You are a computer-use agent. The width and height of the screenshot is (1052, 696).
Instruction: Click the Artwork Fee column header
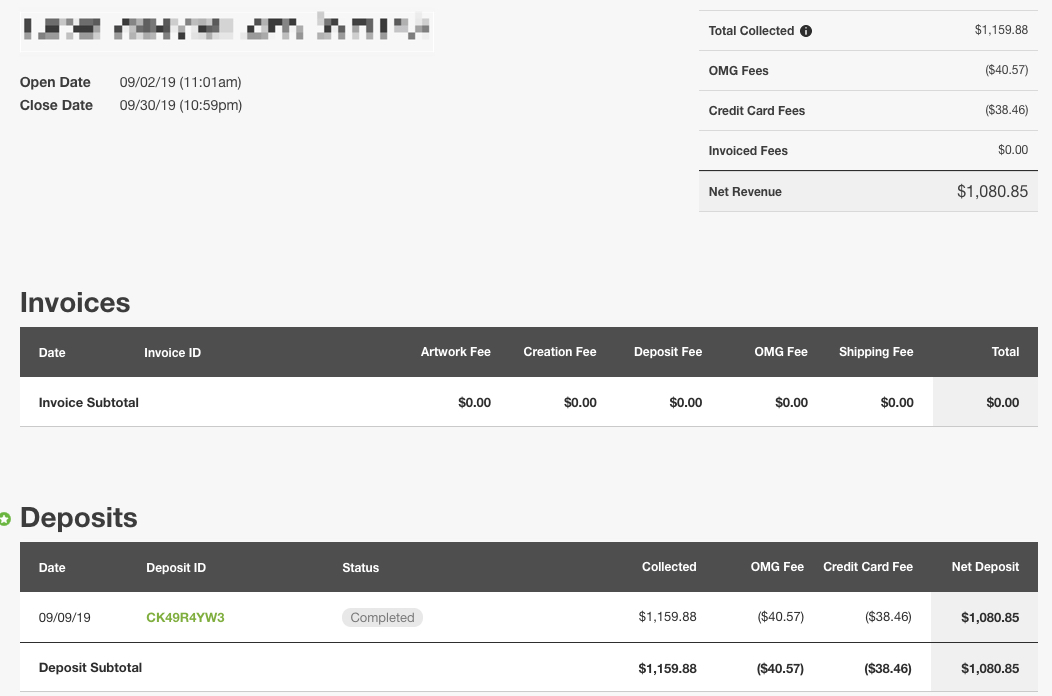pyautogui.click(x=456, y=352)
